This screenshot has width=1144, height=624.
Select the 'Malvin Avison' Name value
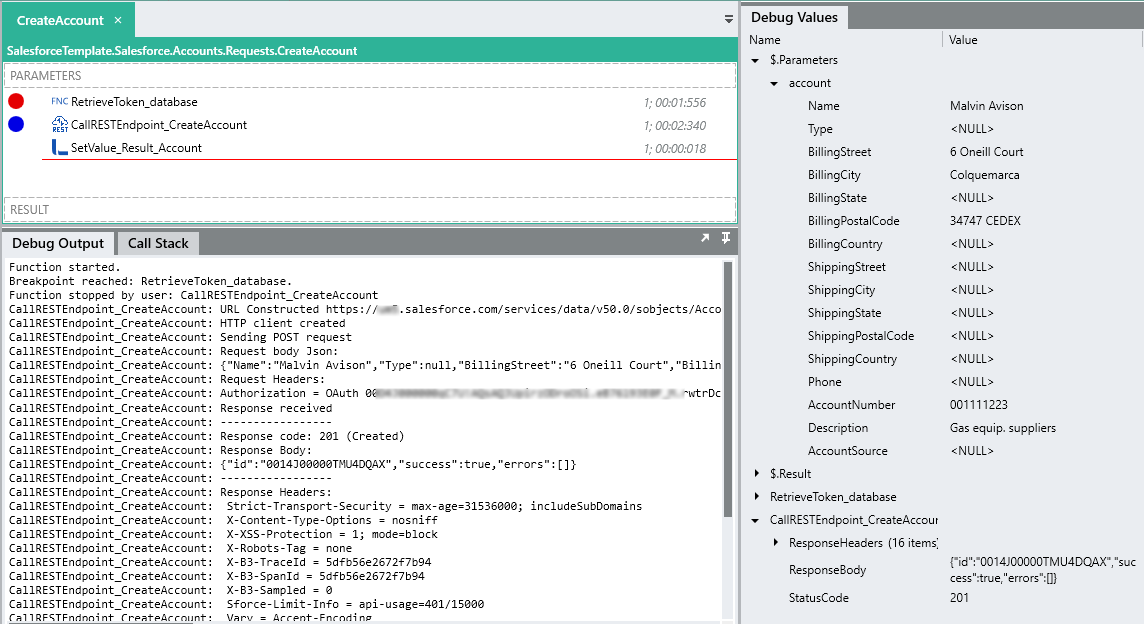tap(986, 106)
